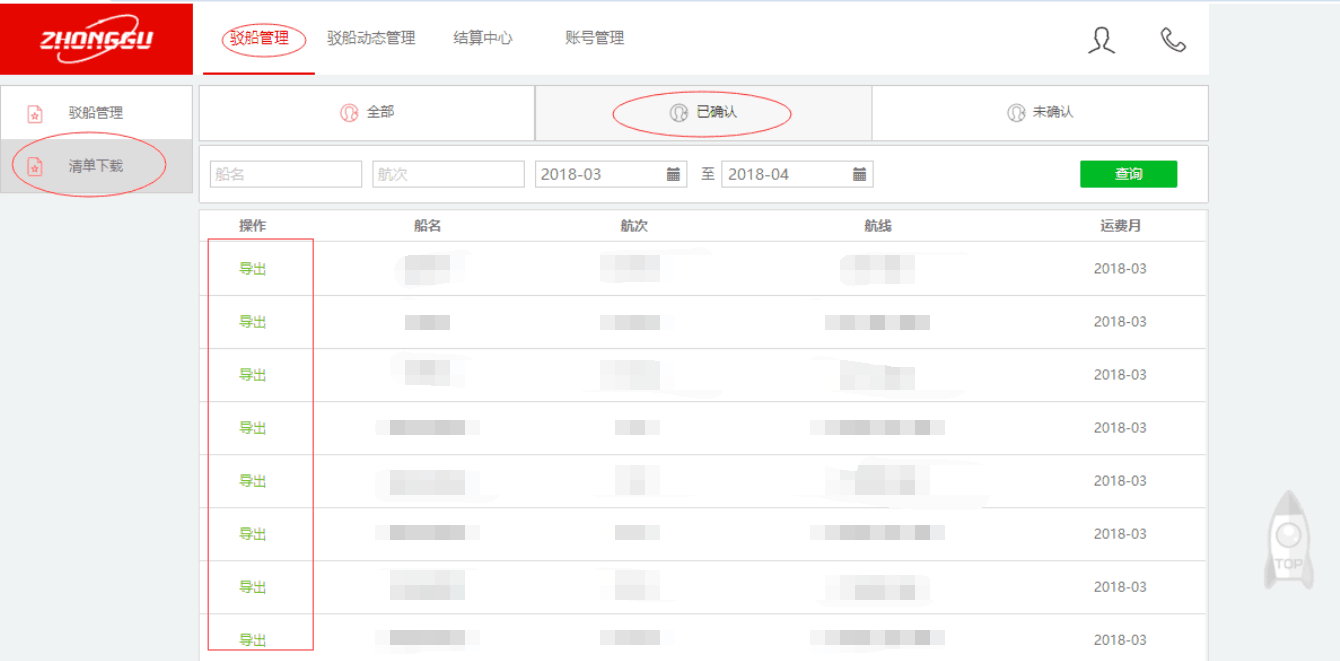Click the icon on 全部 tab
1340x661 pixels.
[x=349, y=113]
